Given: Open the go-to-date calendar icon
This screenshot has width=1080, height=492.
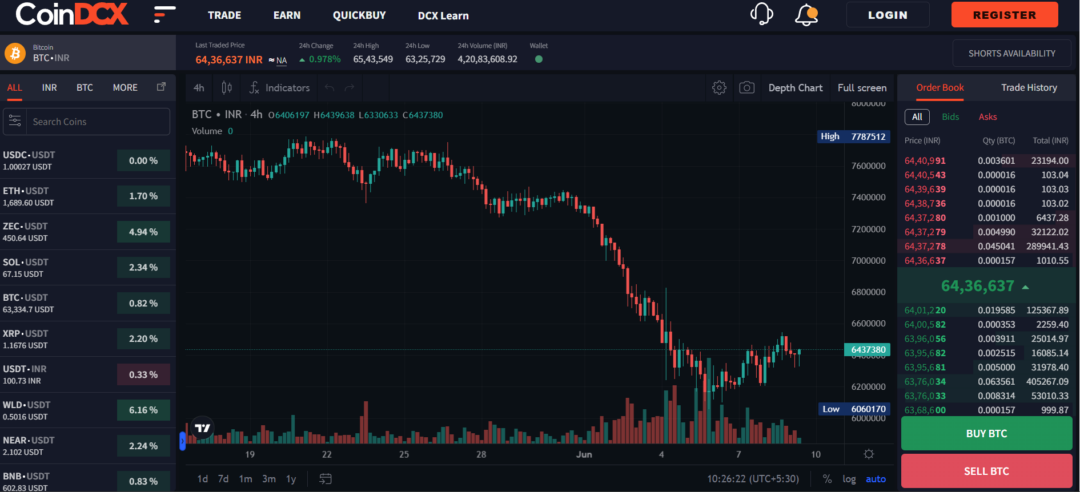Looking at the screenshot, I should [325, 478].
